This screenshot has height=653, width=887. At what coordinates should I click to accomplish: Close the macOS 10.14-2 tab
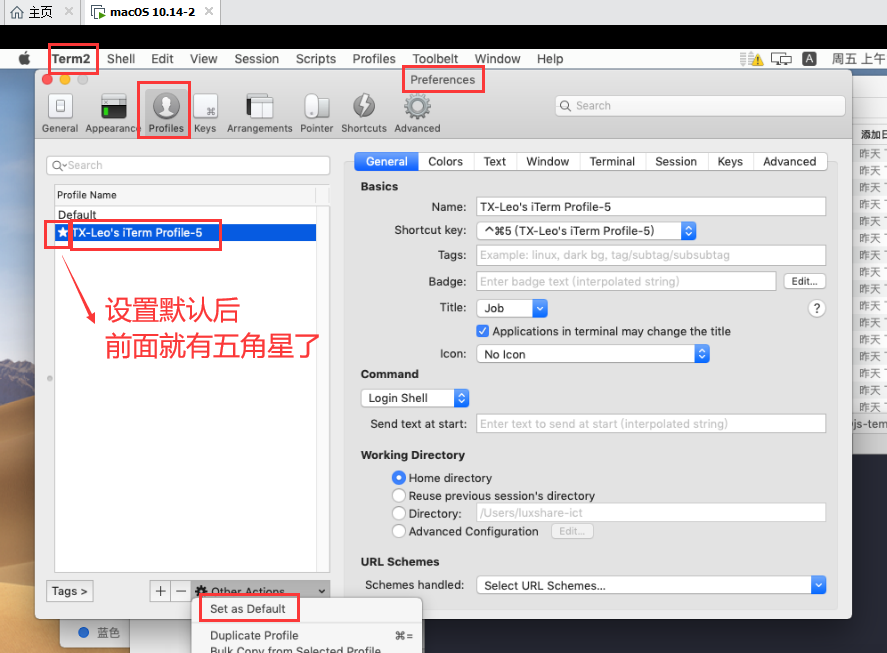[x=209, y=11]
